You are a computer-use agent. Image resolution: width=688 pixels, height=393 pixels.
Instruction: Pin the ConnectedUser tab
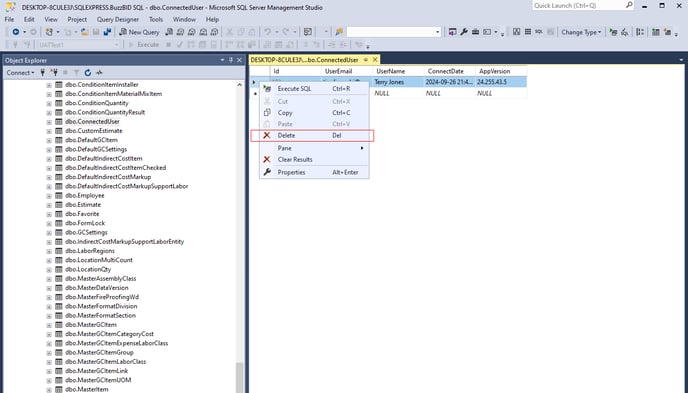pyautogui.click(x=366, y=60)
